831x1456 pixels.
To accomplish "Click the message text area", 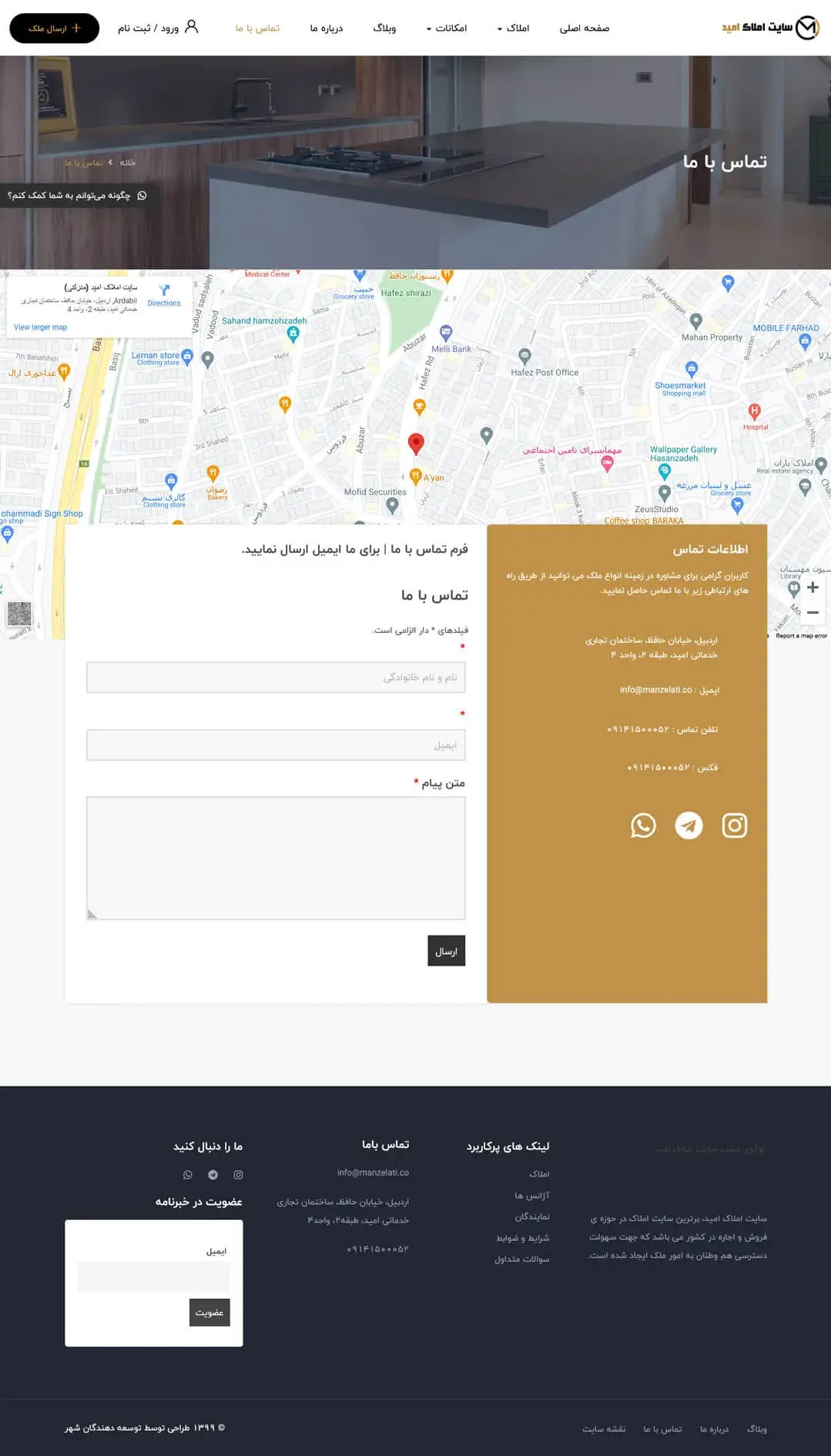I will point(276,858).
